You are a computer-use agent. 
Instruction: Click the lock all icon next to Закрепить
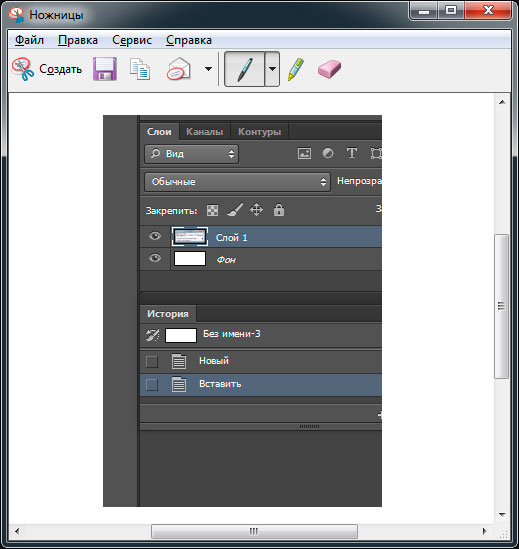[279, 210]
